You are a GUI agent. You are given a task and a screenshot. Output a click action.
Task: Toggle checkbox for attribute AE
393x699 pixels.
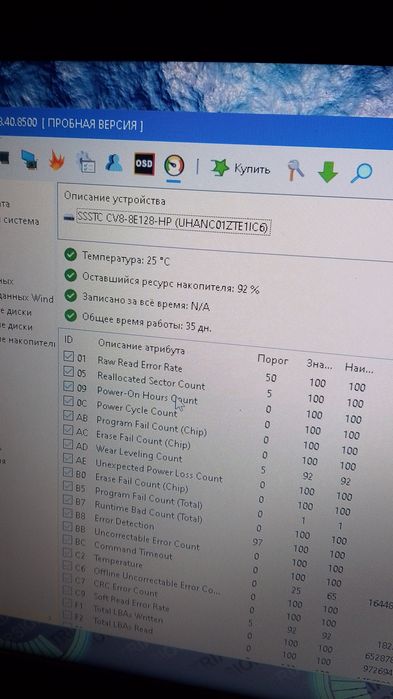click(x=68, y=458)
